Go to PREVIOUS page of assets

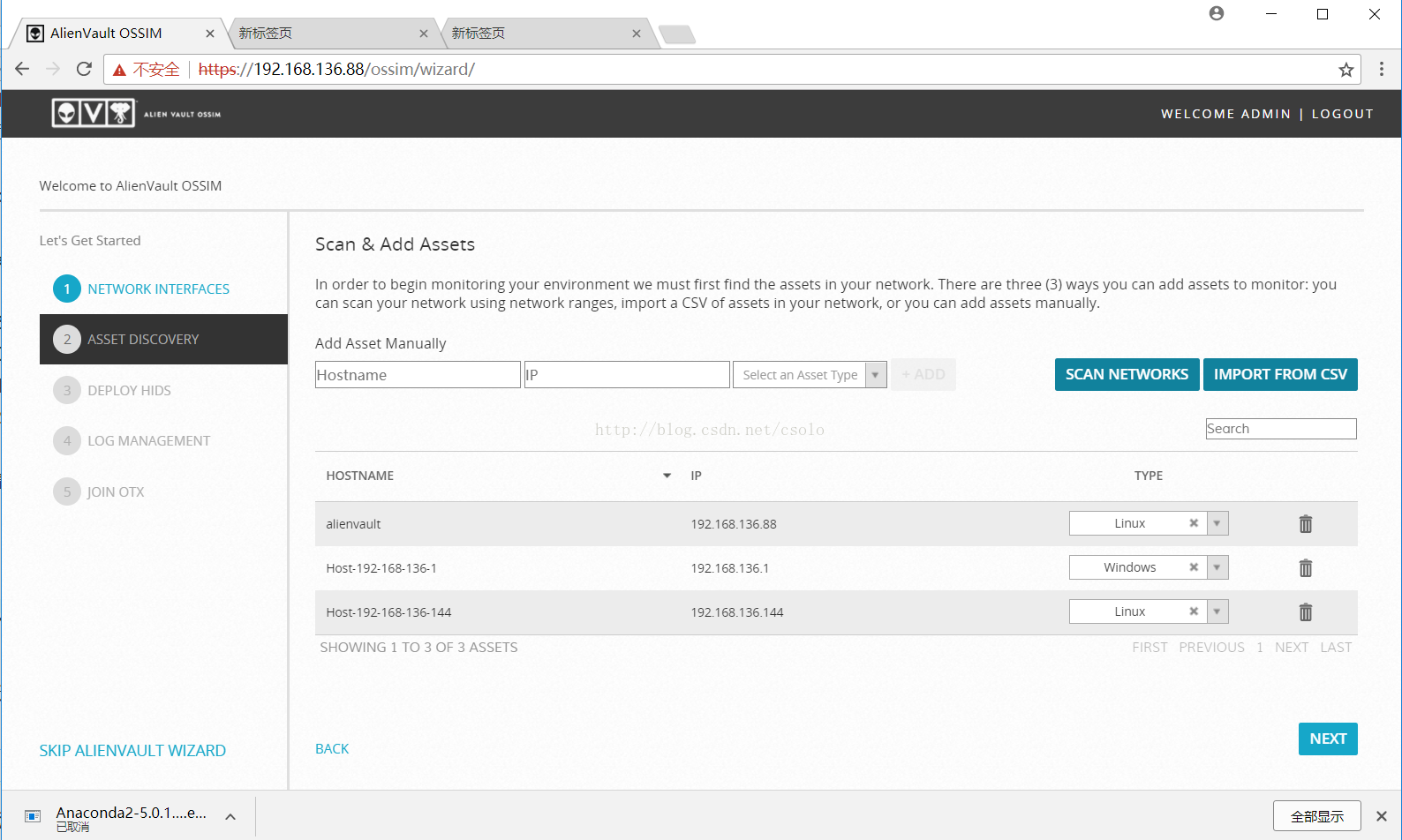click(1211, 648)
